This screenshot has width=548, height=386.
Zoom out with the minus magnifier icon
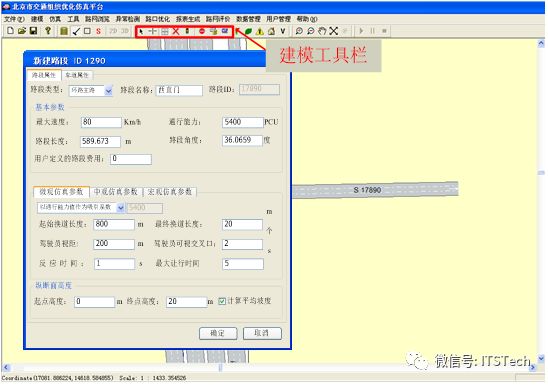[311, 31]
